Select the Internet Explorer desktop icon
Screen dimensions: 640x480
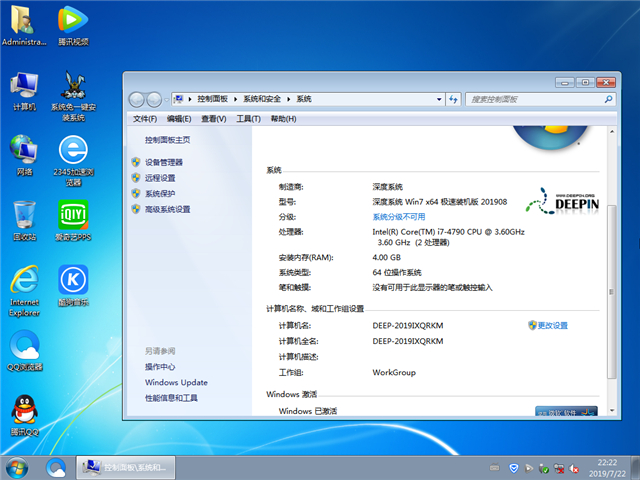click(24, 291)
